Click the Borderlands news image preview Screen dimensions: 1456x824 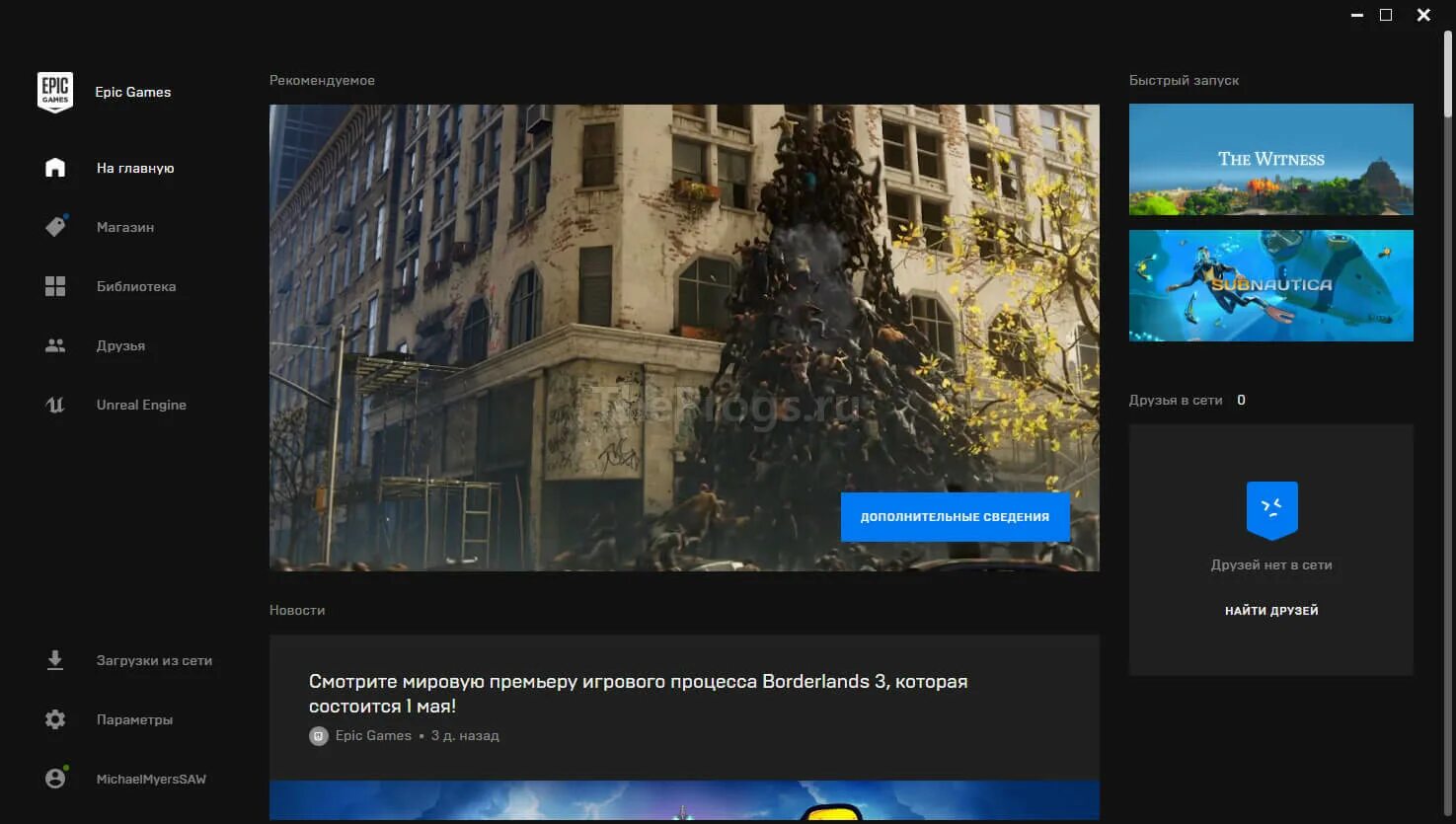point(684,800)
